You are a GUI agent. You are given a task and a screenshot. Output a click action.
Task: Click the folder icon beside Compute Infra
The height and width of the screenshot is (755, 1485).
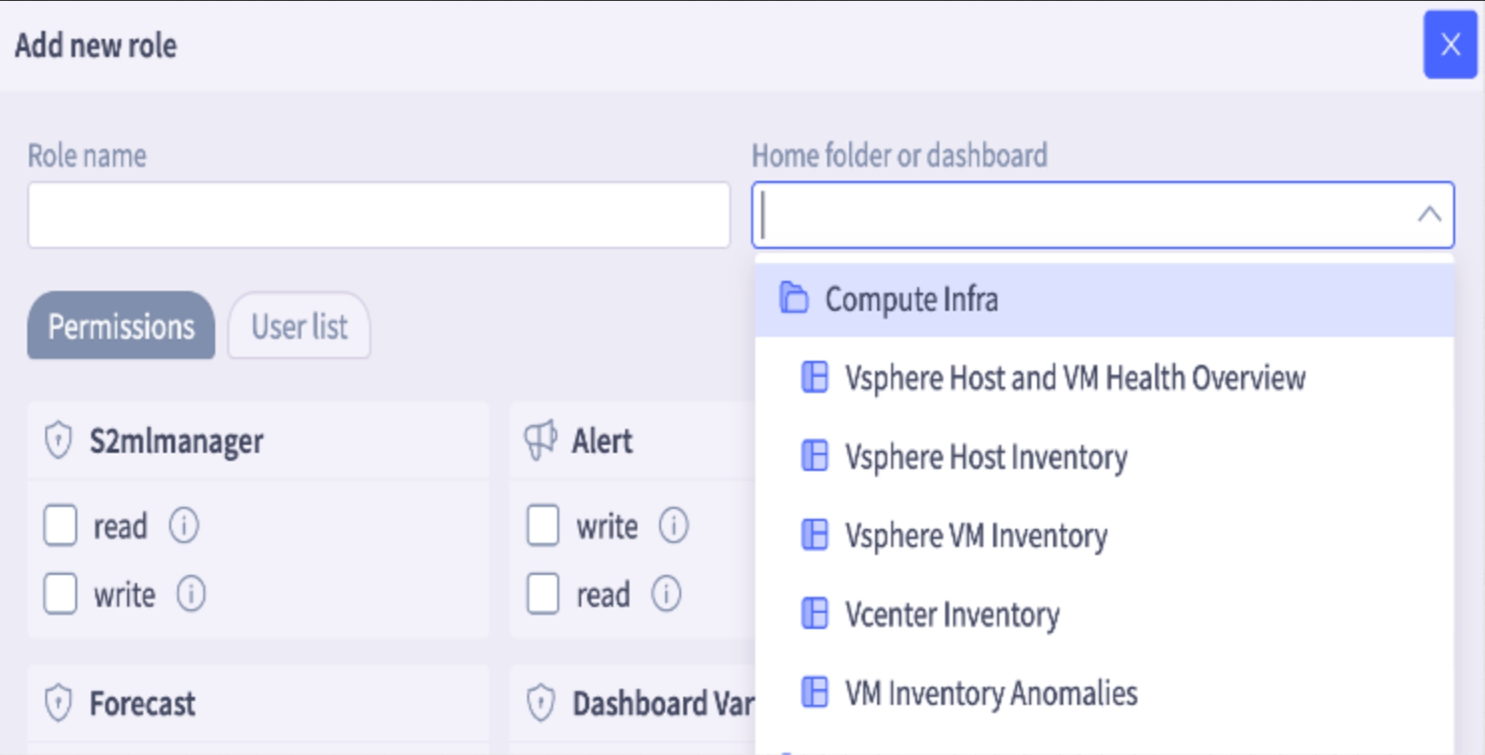[794, 298]
